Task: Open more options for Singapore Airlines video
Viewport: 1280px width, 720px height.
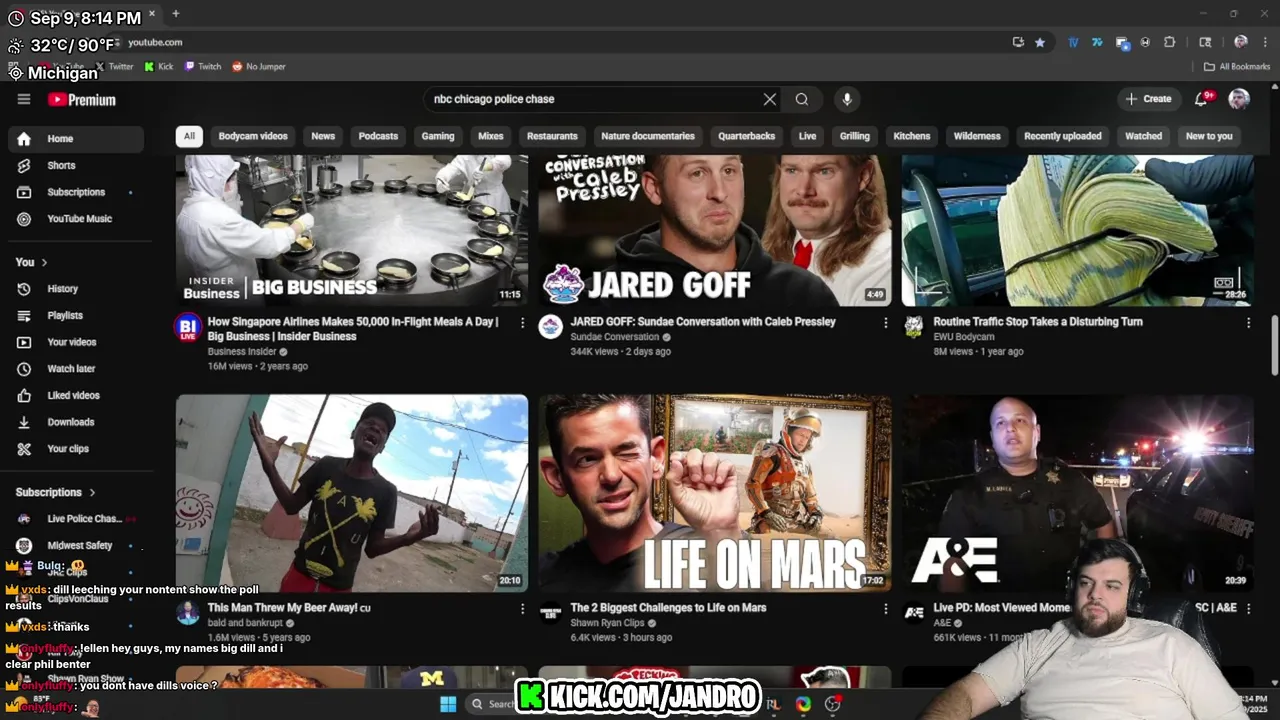Action: (x=522, y=323)
